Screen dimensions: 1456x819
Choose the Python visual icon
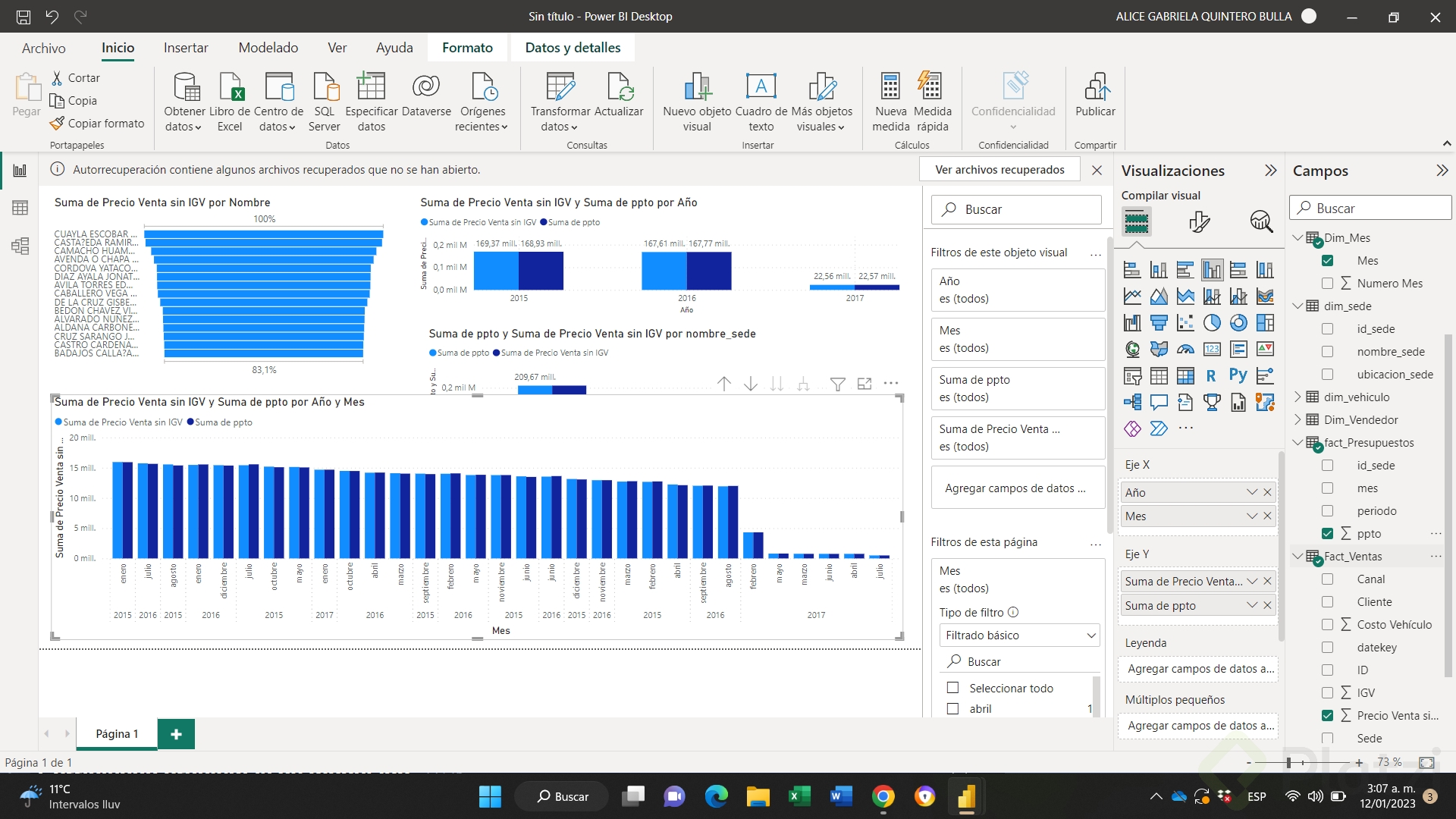click(x=1238, y=375)
